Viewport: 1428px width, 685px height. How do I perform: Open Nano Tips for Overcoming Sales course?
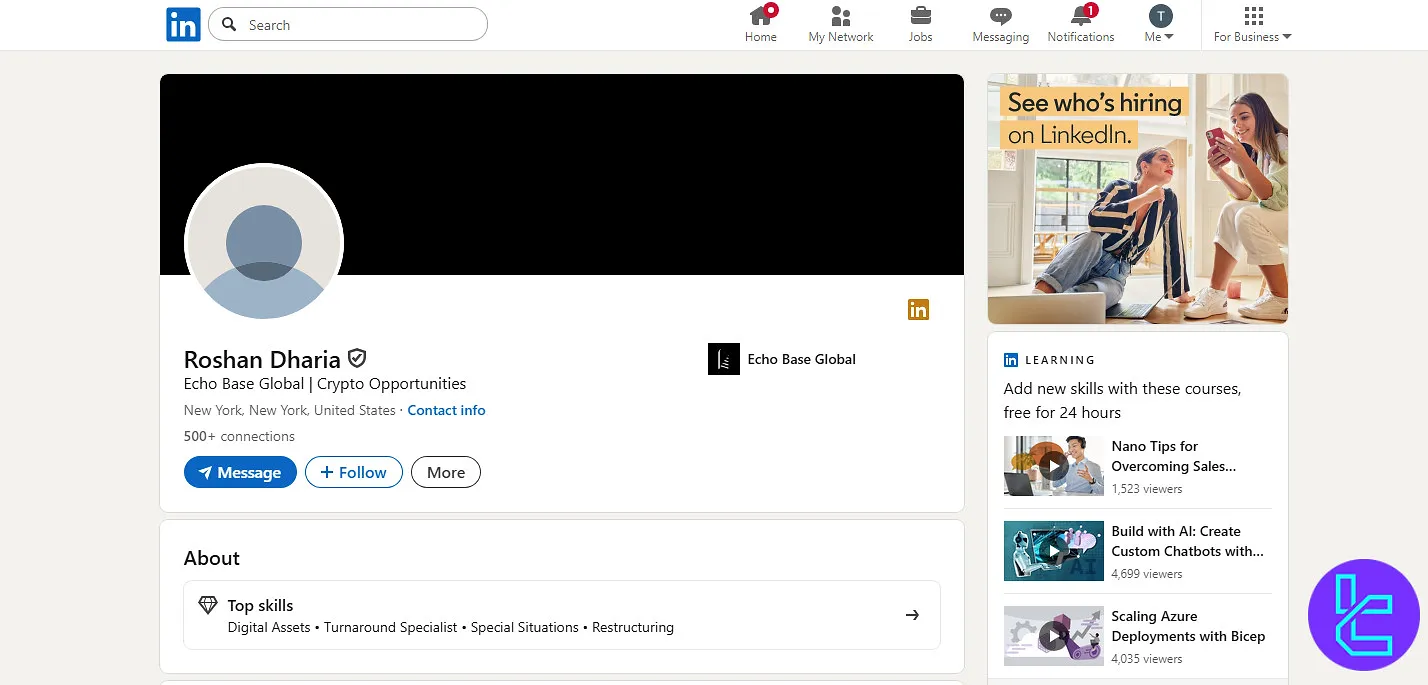(x=1174, y=456)
